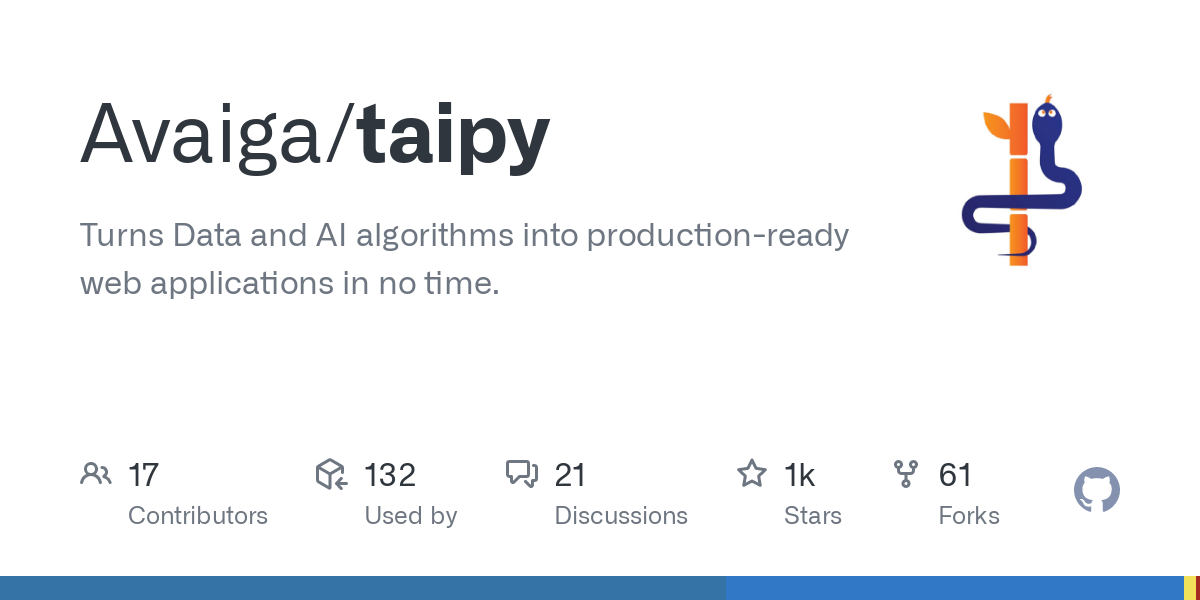The width and height of the screenshot is (1200, 600).
Task: Click the 1k stars count
Action: coord(800,475)
